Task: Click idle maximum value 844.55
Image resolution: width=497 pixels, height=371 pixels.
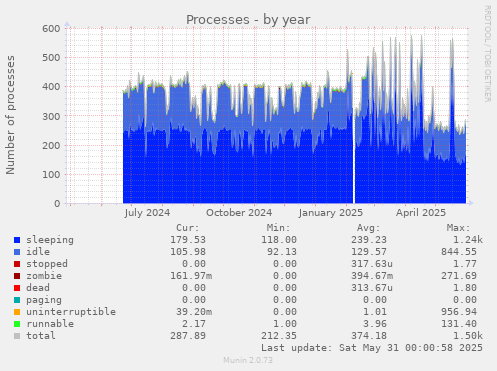Action: click(459, 252)
